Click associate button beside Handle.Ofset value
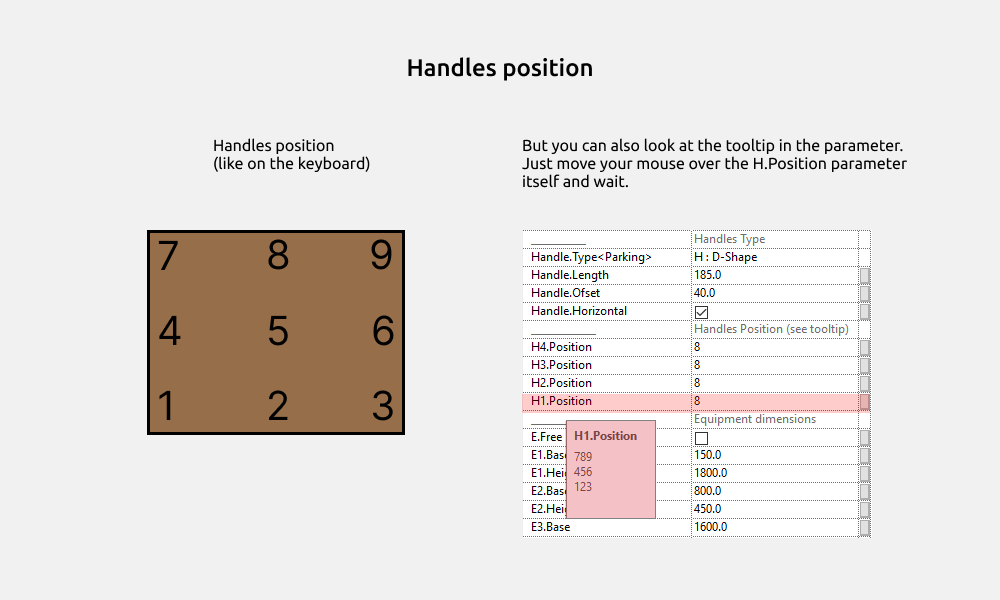Image resolution: width=1000 pixels, height=600 pixels. tap(865, 293)
